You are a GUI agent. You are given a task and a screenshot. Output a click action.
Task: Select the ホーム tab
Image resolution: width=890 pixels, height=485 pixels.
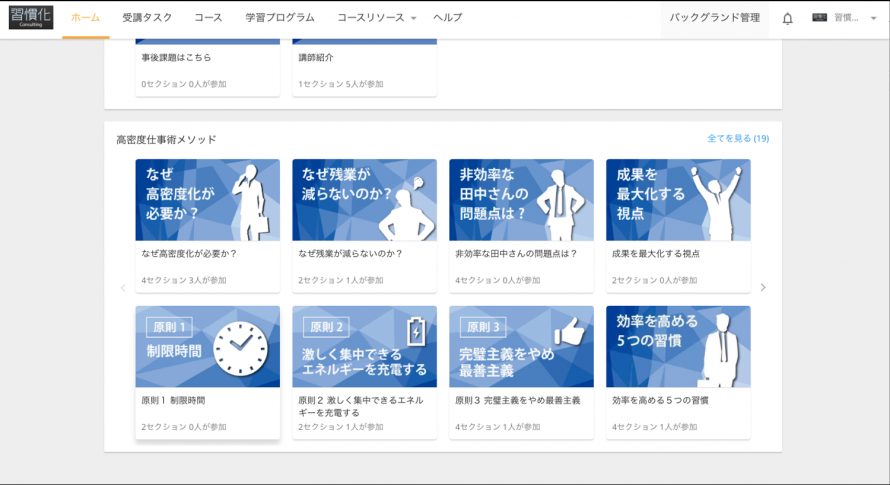[85, 18]
